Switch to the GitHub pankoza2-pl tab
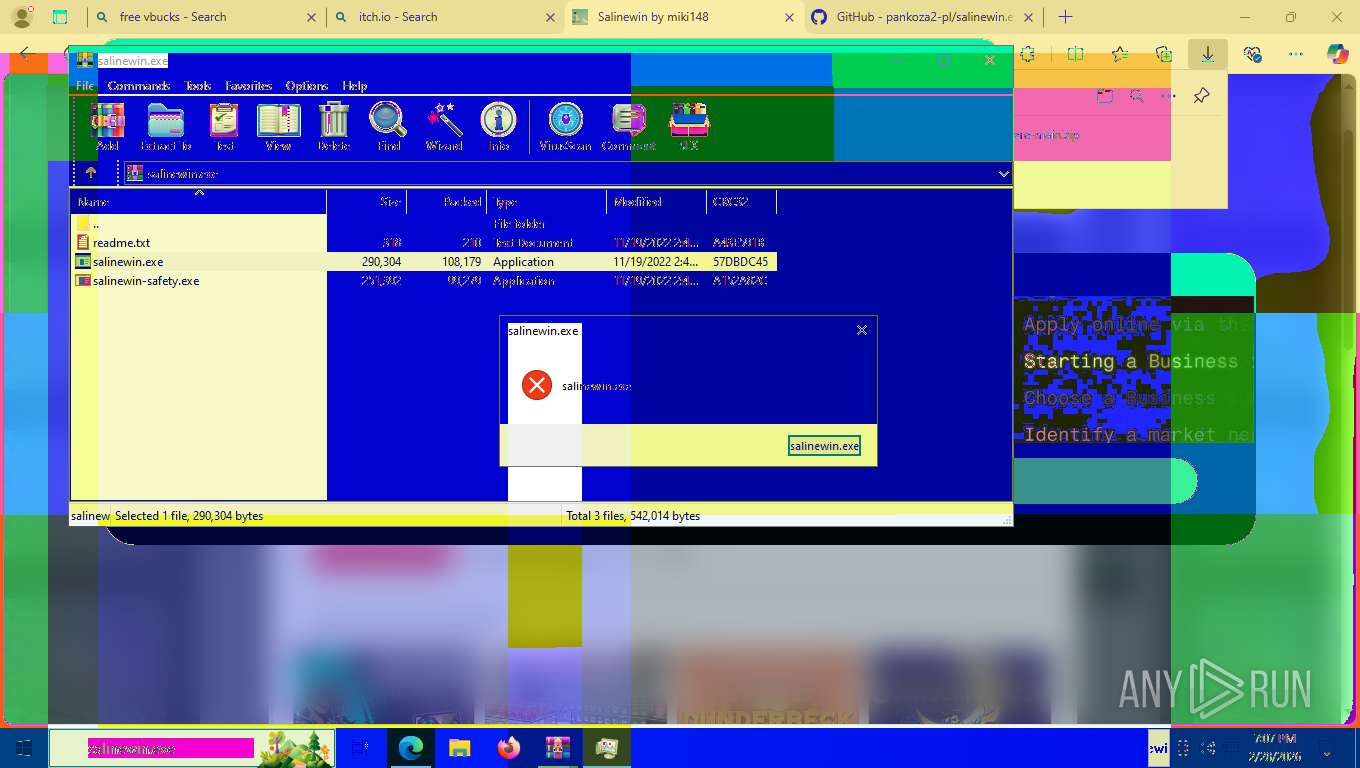This screenshot has height=768, width=1360. pyautogui.click(x=923, y=17)
